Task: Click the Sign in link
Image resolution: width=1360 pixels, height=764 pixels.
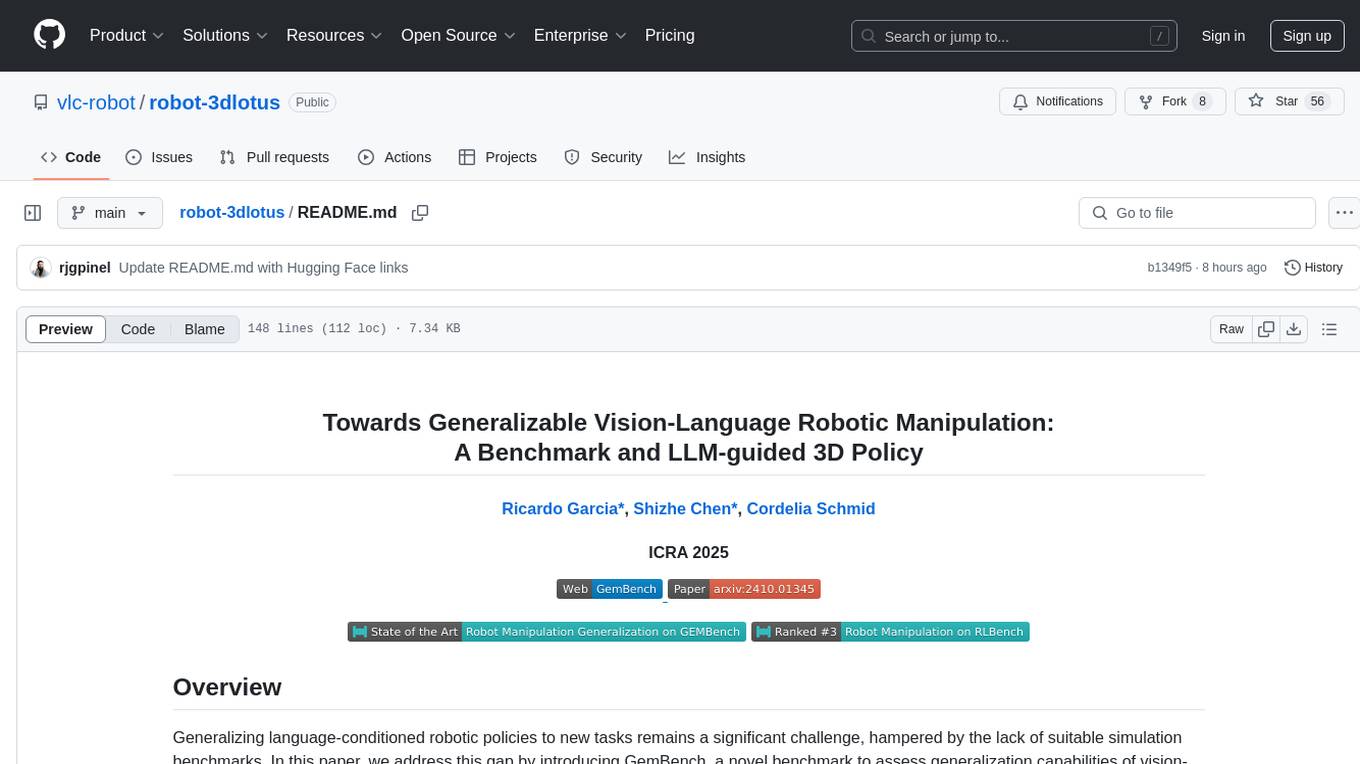Action: coord(1223,36)
